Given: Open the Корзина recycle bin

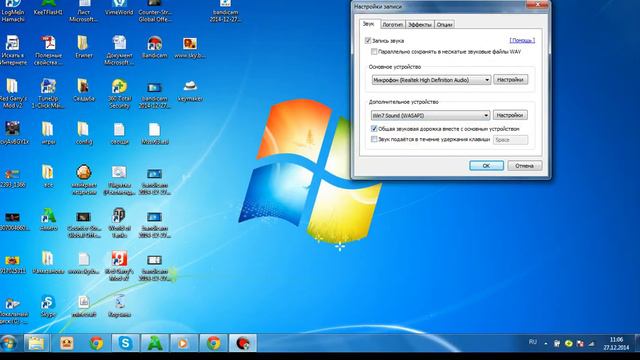Looking at the screenshot, I should 119,306.
